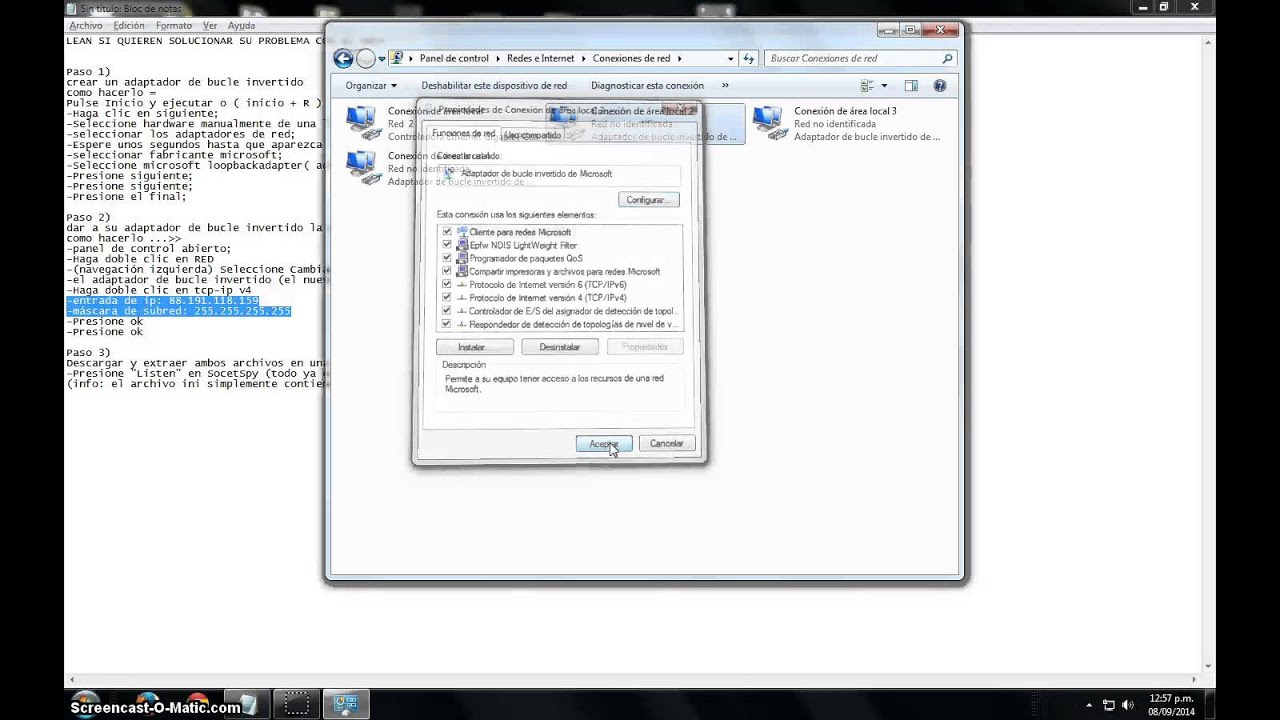This screenshot has width=1280, height=720.
Task: Toggle Controlador de E/S del asignador checkbox
Action: tap(447, 311)
